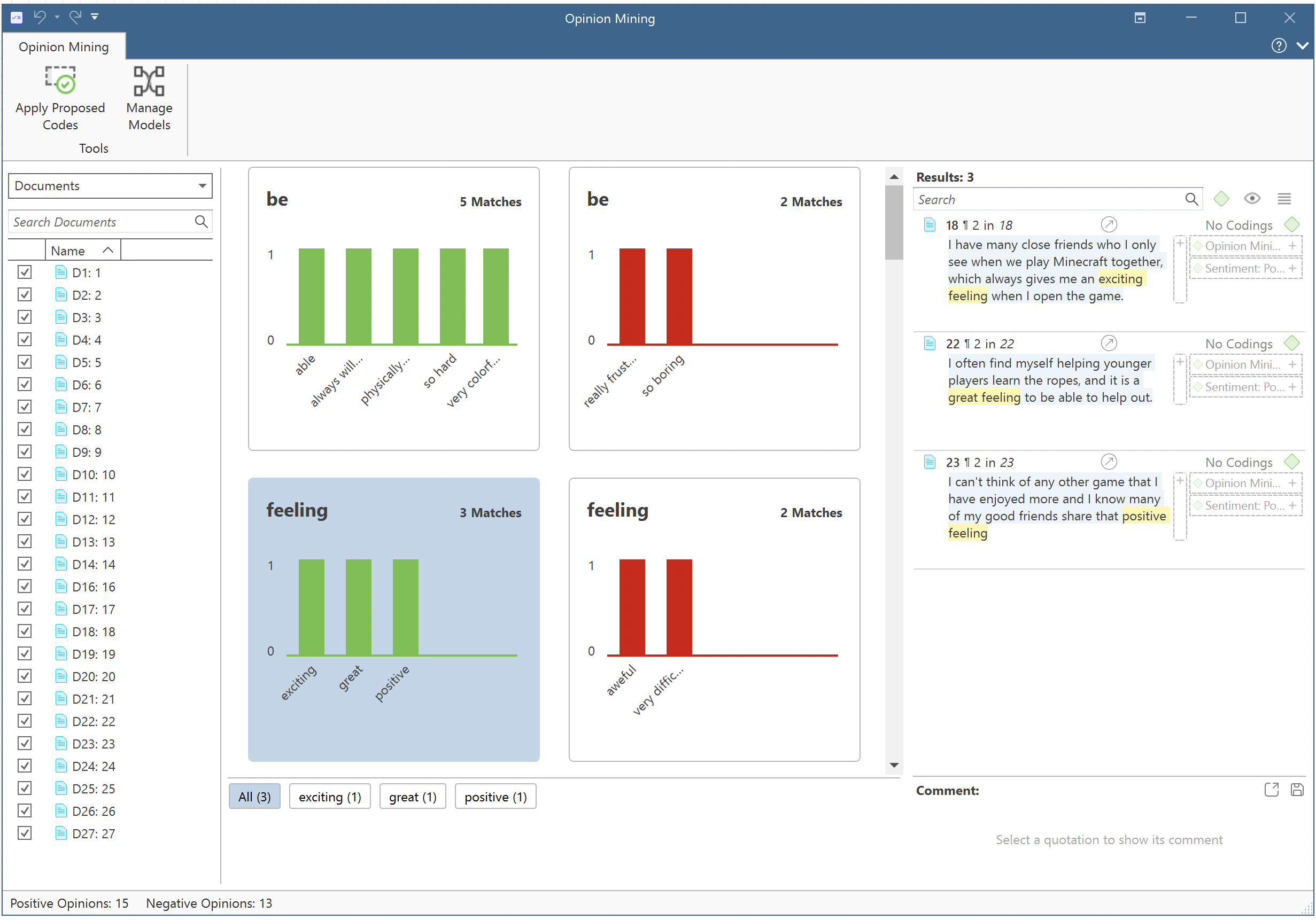
Task: Click the help question mark icon
Action: (x=1278, y=46)
